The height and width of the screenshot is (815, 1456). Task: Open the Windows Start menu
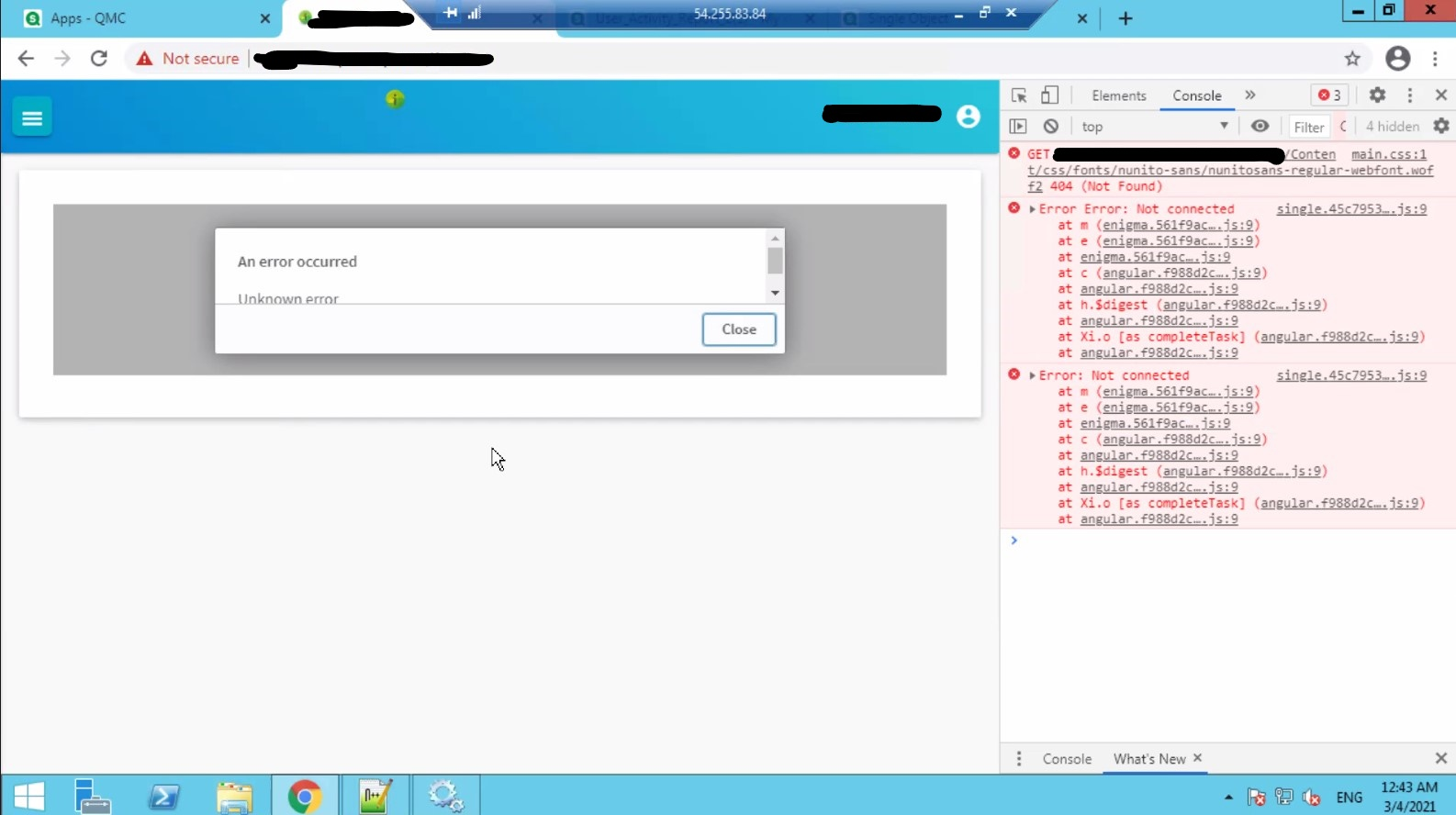point(29,796)
